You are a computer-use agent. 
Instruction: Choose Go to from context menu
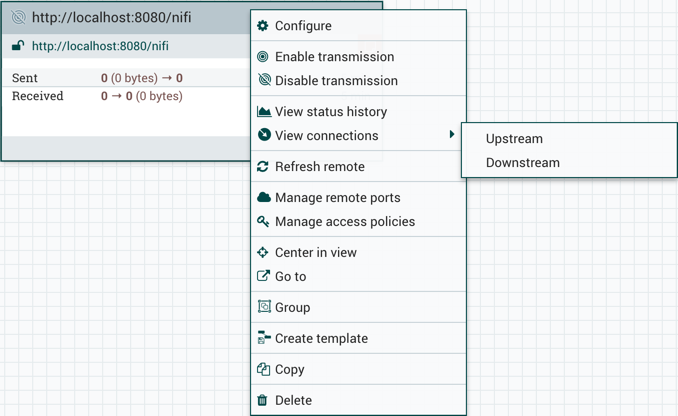290,277
